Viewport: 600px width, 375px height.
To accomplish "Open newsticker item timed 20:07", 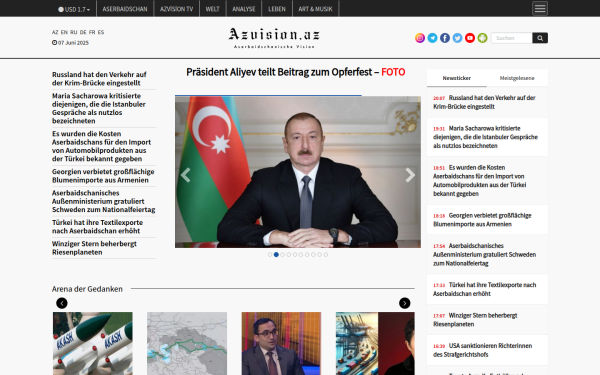I will click(487, 102).
